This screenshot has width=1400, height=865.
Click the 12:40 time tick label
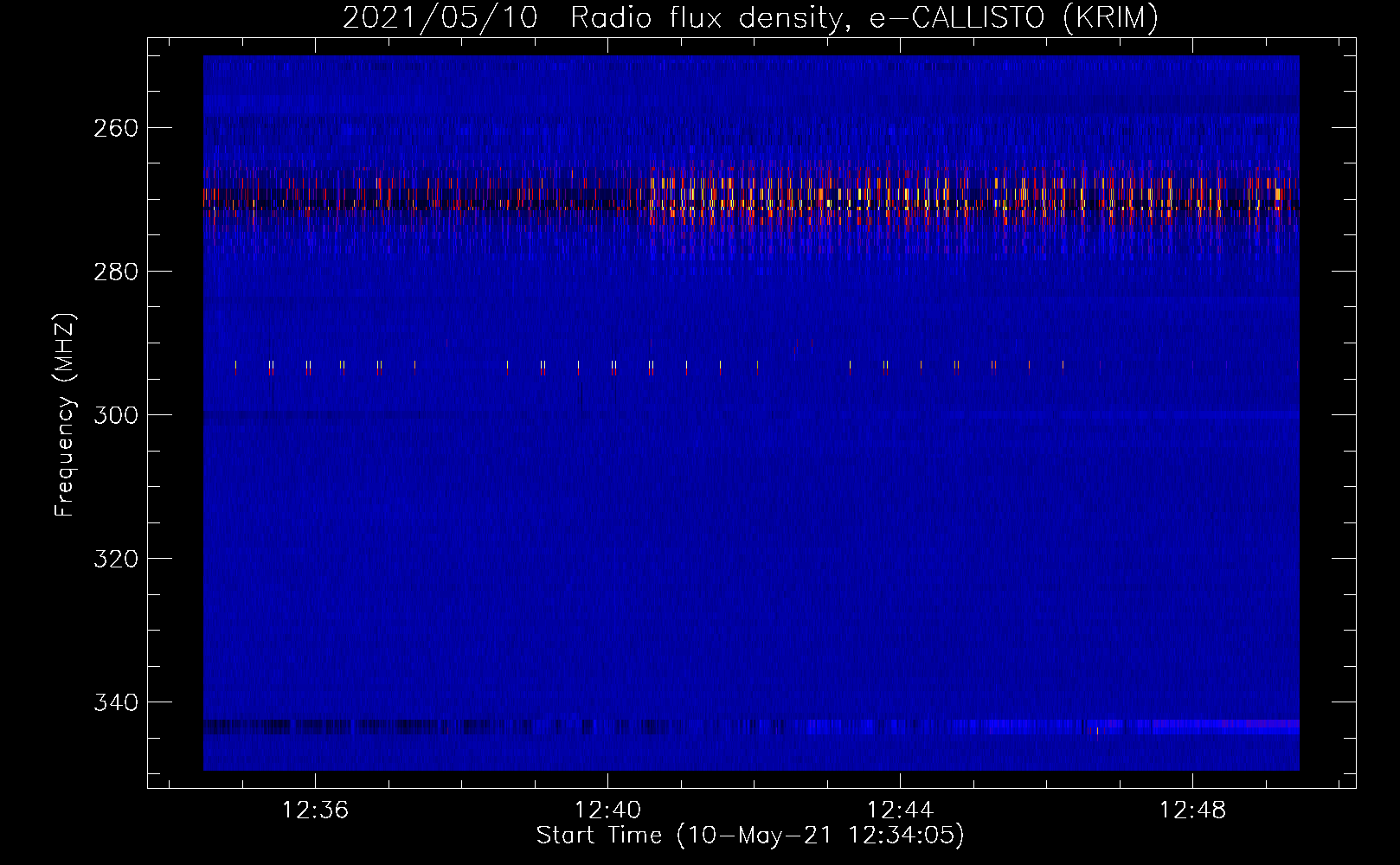coord(607,811)
